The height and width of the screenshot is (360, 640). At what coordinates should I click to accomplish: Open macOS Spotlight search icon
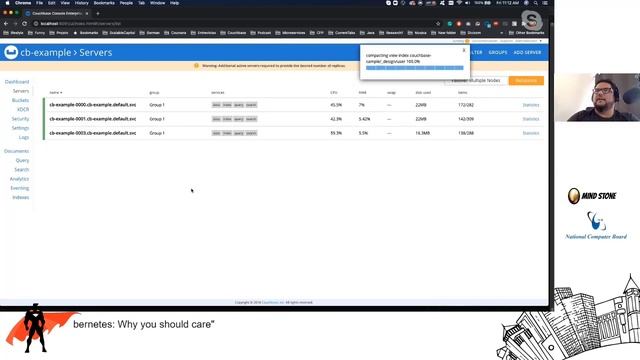536,3
